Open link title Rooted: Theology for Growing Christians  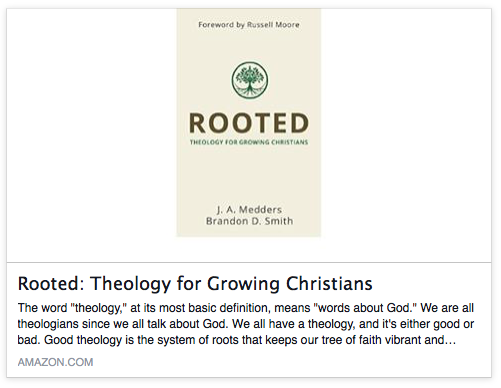click(195, 284)
